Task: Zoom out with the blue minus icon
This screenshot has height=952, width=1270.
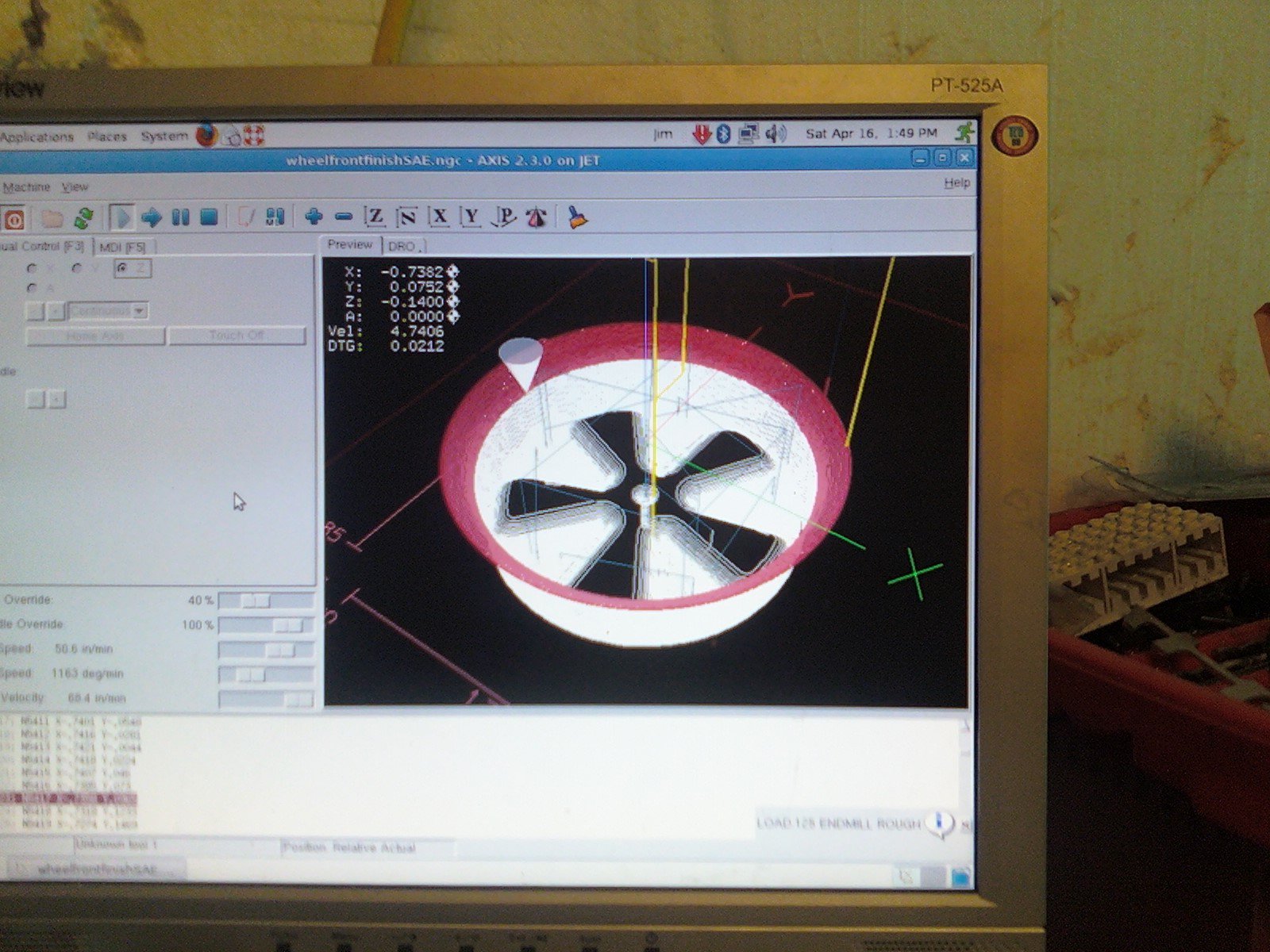Action: pos(344,217)
